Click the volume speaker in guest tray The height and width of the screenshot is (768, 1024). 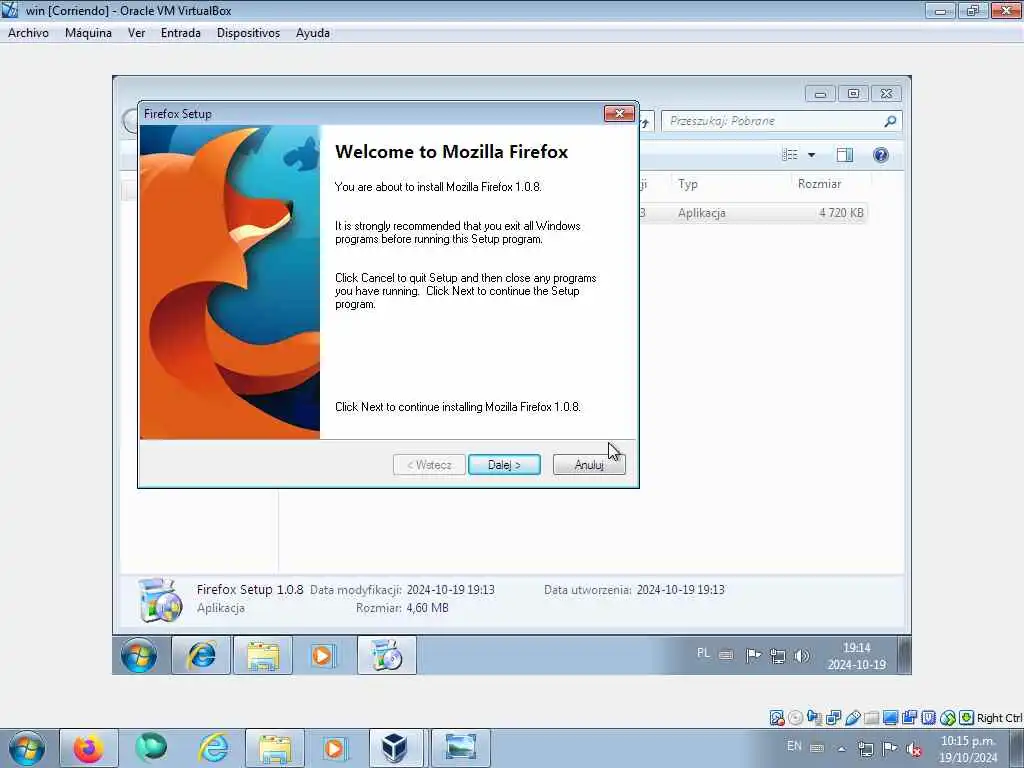(x=801, y=656)
